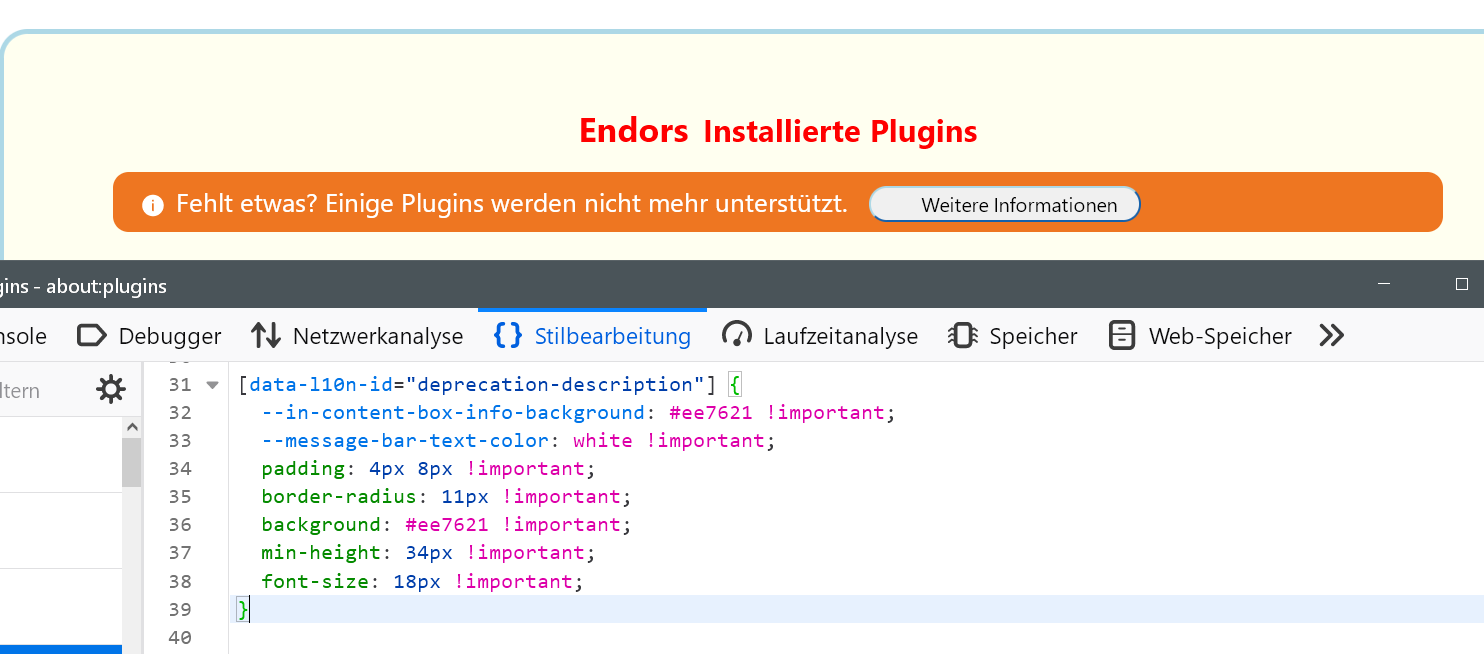This screenshot has height=654, width=1484.
Task: Collapse the CSS rule at line 31
Action: point(211,385)
